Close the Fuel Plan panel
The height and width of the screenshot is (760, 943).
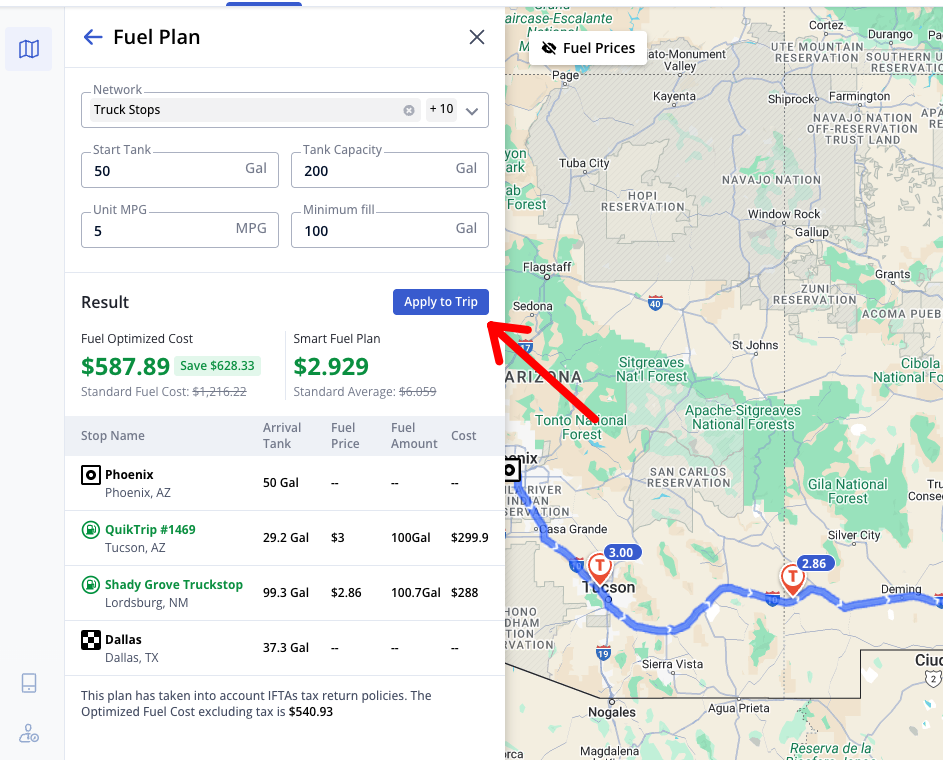(x=477, y=37)
